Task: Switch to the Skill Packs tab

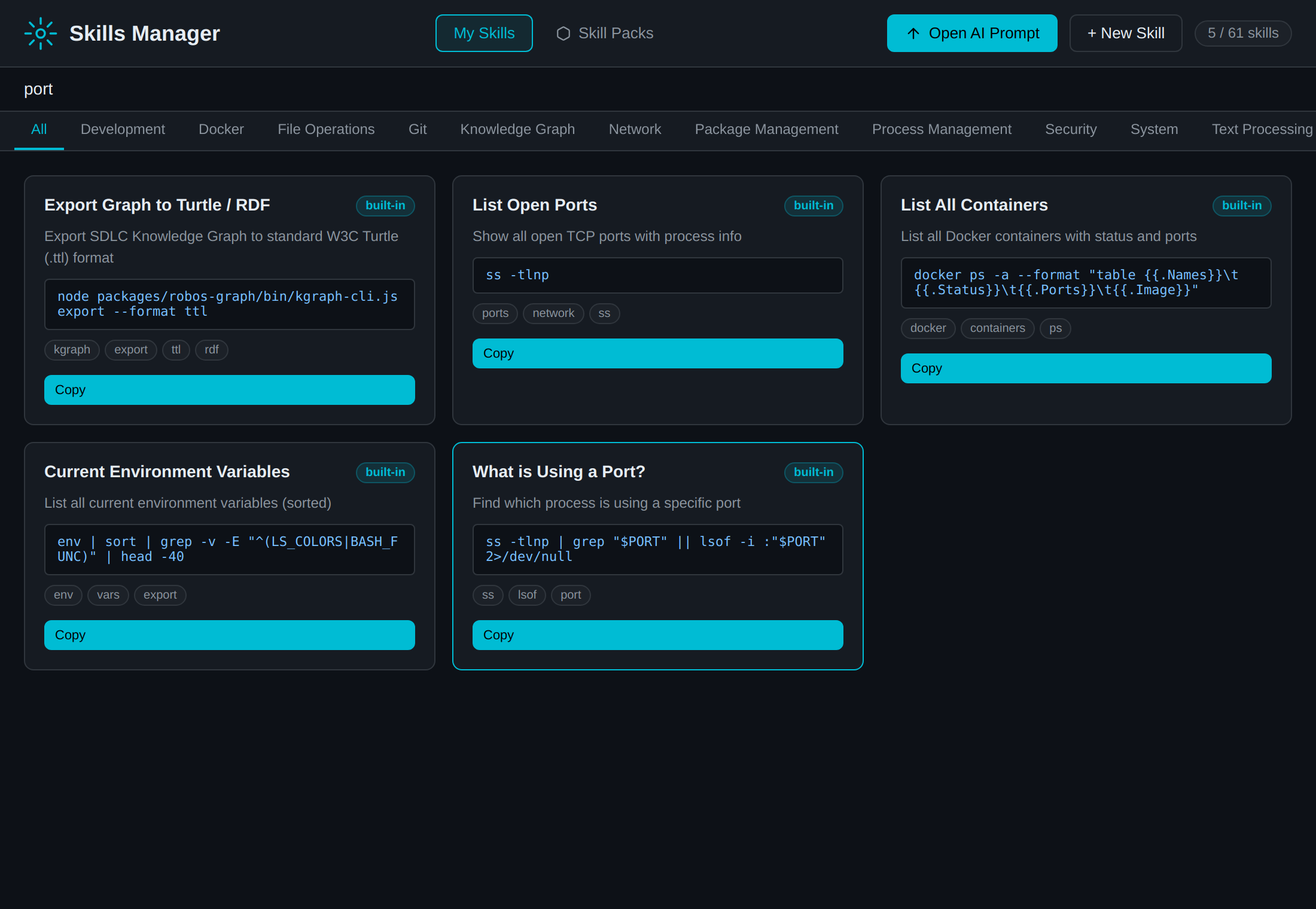Action: (605, 33)
